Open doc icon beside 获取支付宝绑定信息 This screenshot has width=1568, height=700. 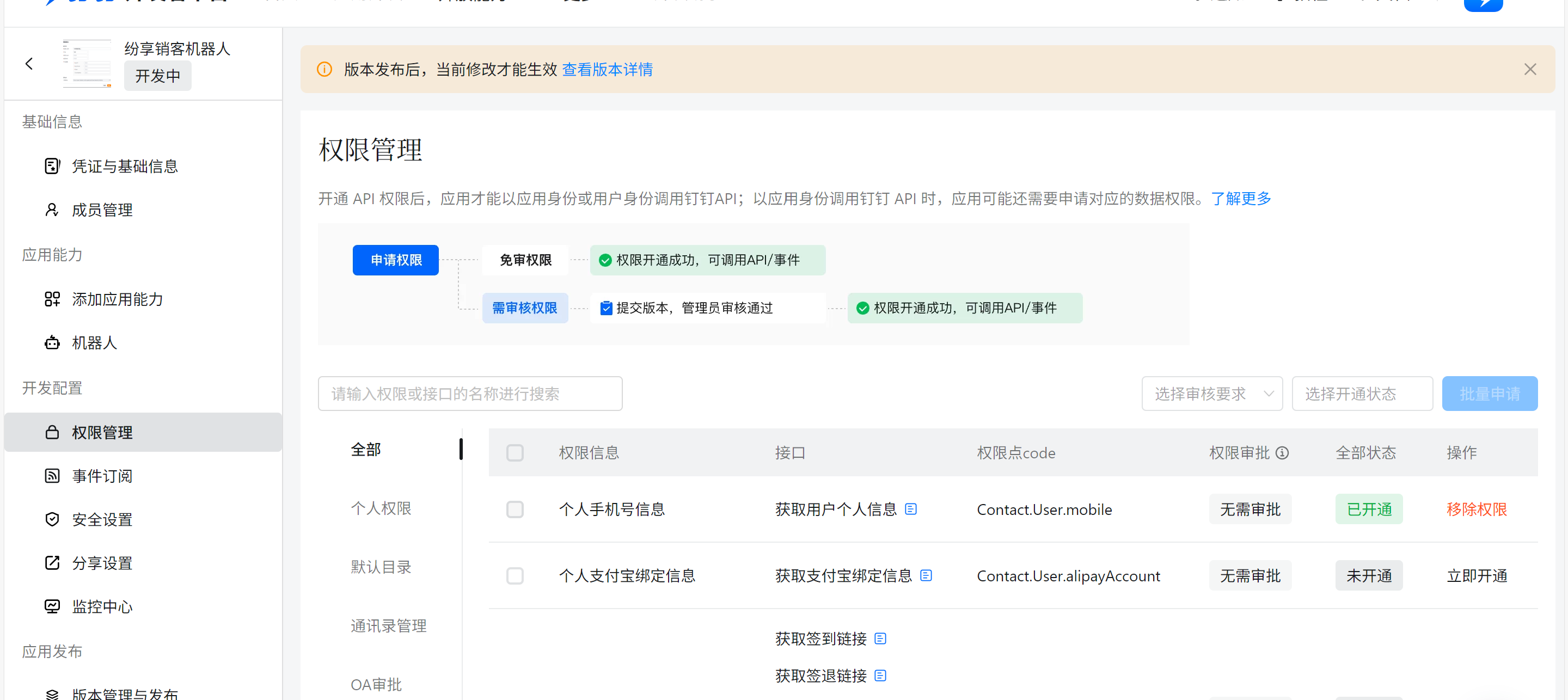tap(926, 575)
